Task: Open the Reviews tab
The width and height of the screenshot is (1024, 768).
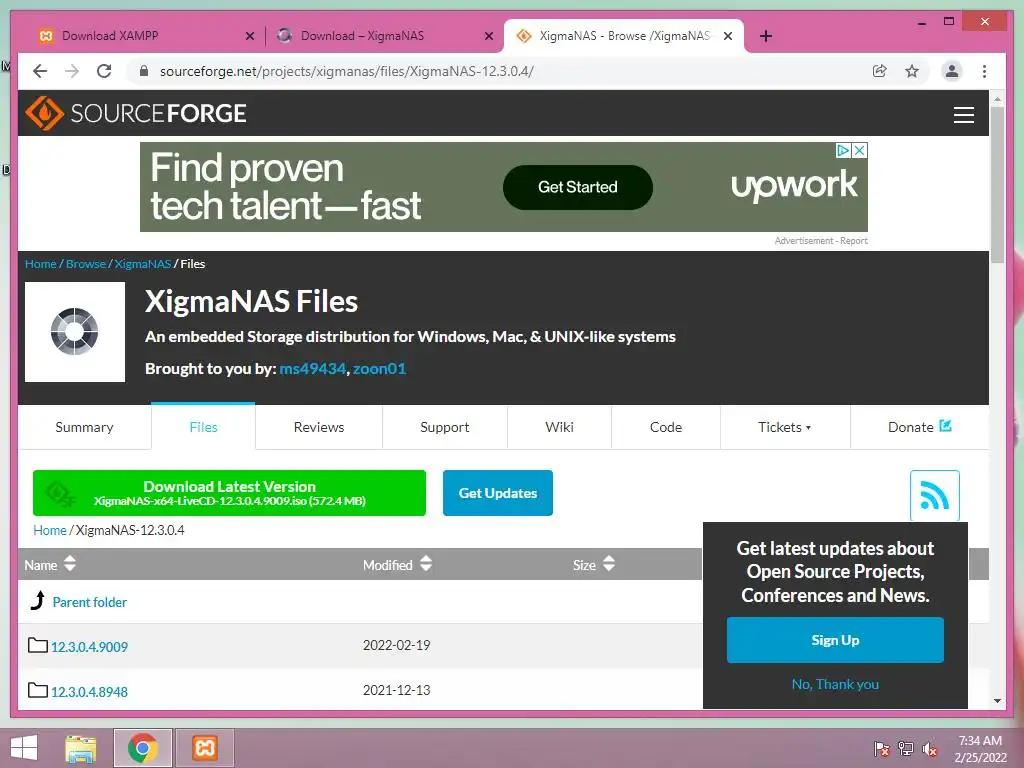Action: point(319,427)
